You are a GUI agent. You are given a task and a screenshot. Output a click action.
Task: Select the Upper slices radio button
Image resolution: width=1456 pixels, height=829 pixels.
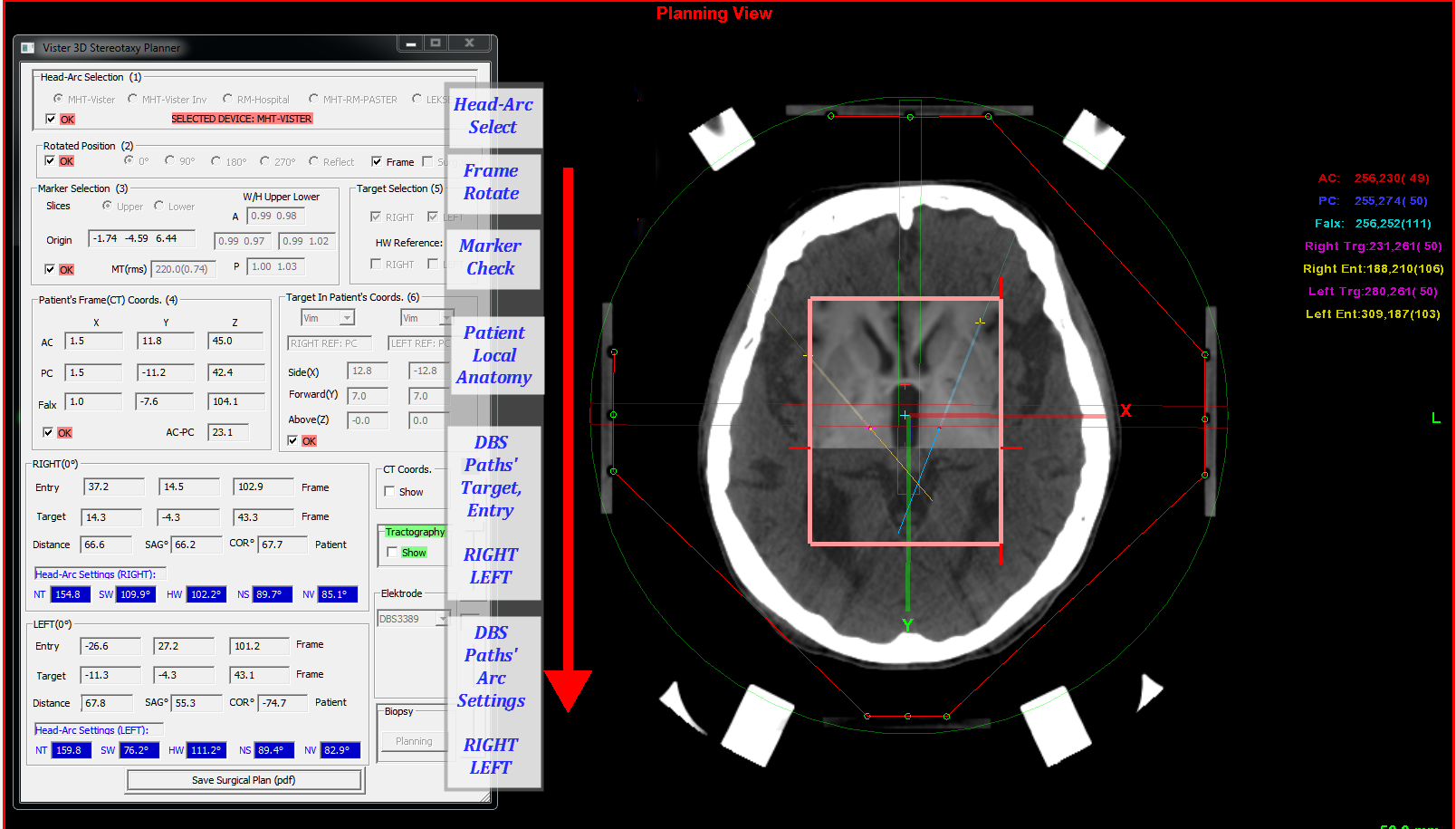(107, 206)
